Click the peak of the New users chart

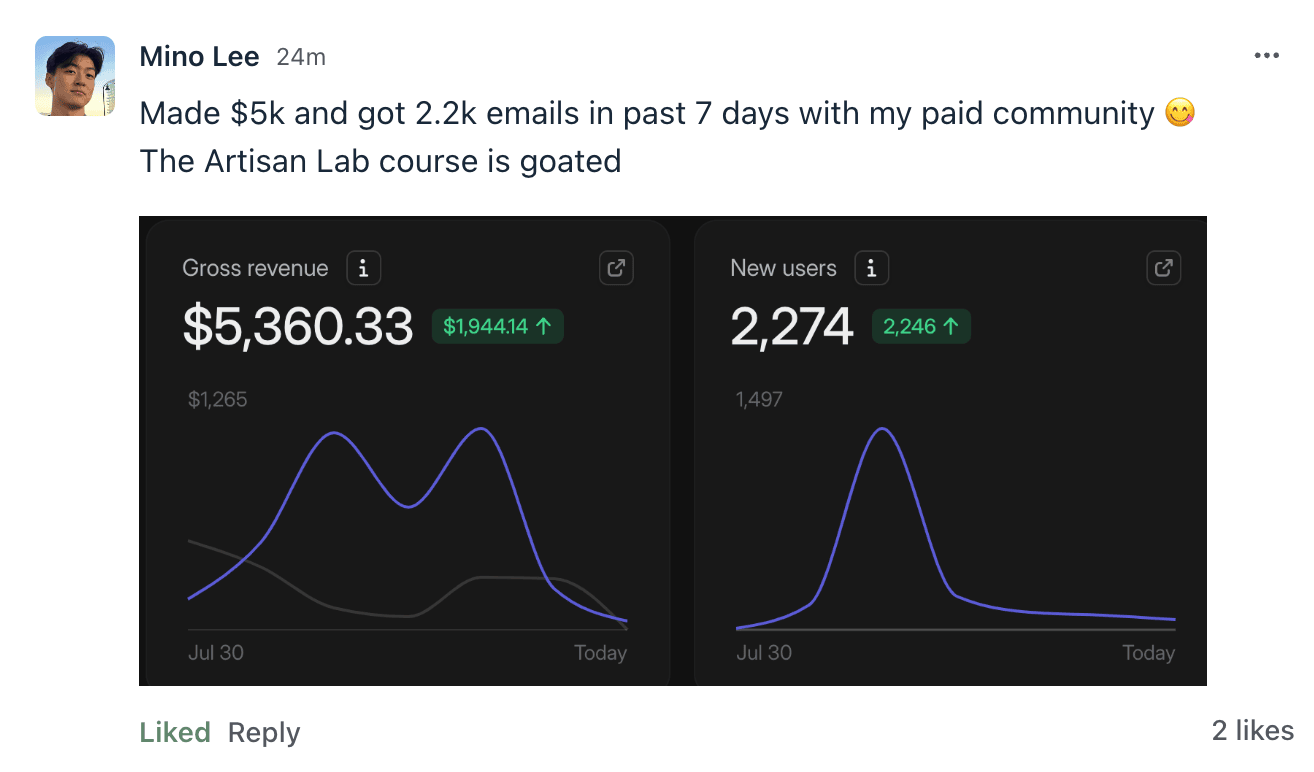click(882, 429)
